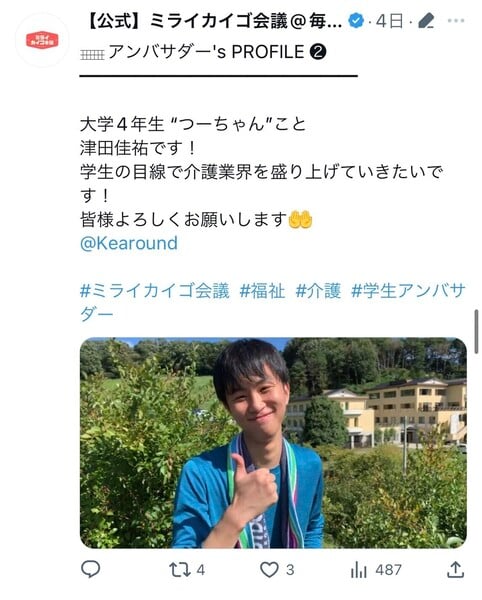This screenshot has width=482, height=600.
Task: Click the blue verified checkmark badge
Action: coord(356,21)
